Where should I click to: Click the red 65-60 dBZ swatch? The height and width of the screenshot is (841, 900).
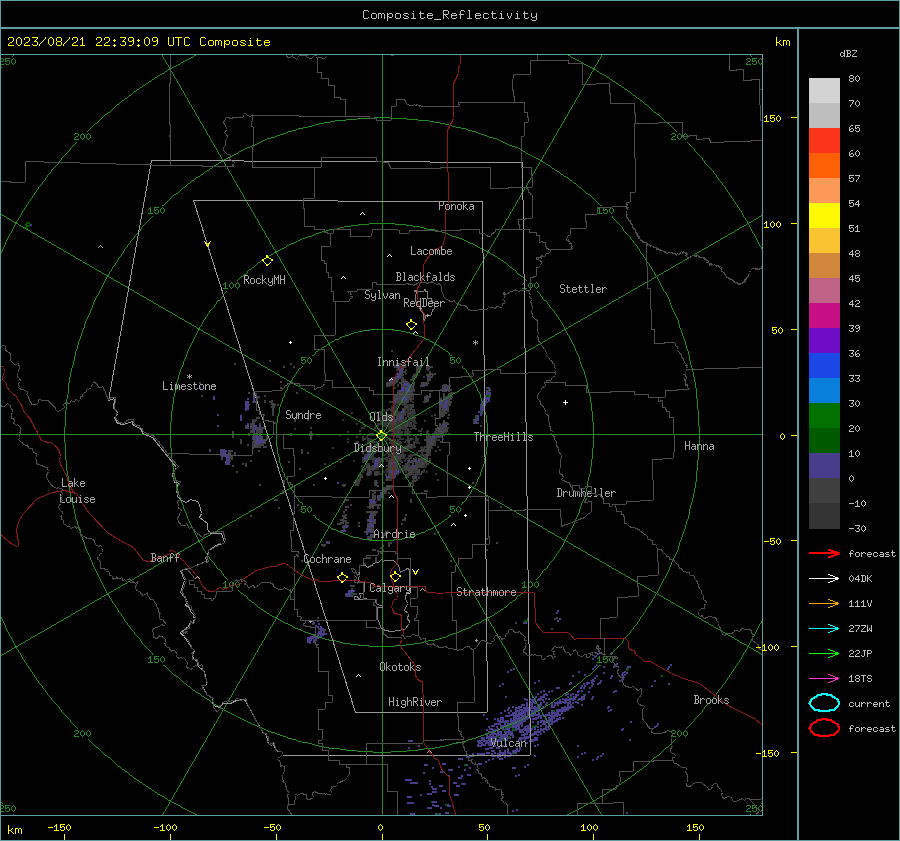pos(824,141)
